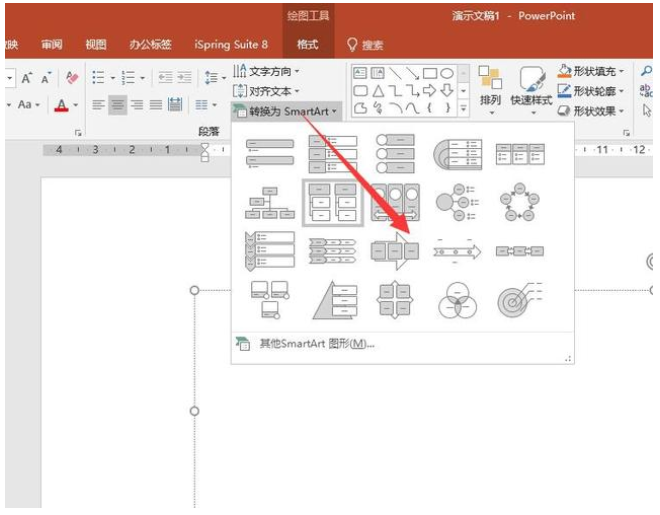Choose the Basic Venn SmartArt layout
660x515 pixels.
pyautogui.click(x=458, y=300)
